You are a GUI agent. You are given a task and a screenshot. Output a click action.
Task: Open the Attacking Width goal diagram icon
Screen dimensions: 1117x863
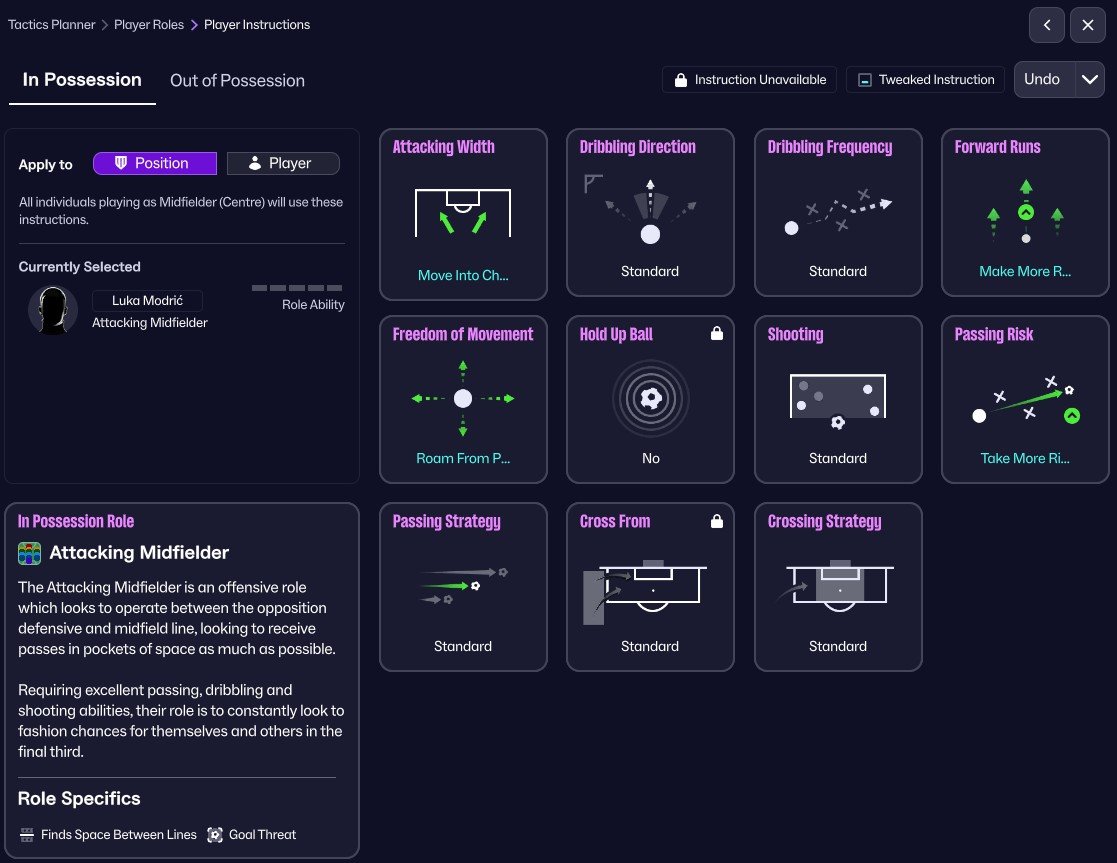coord(463,212)
